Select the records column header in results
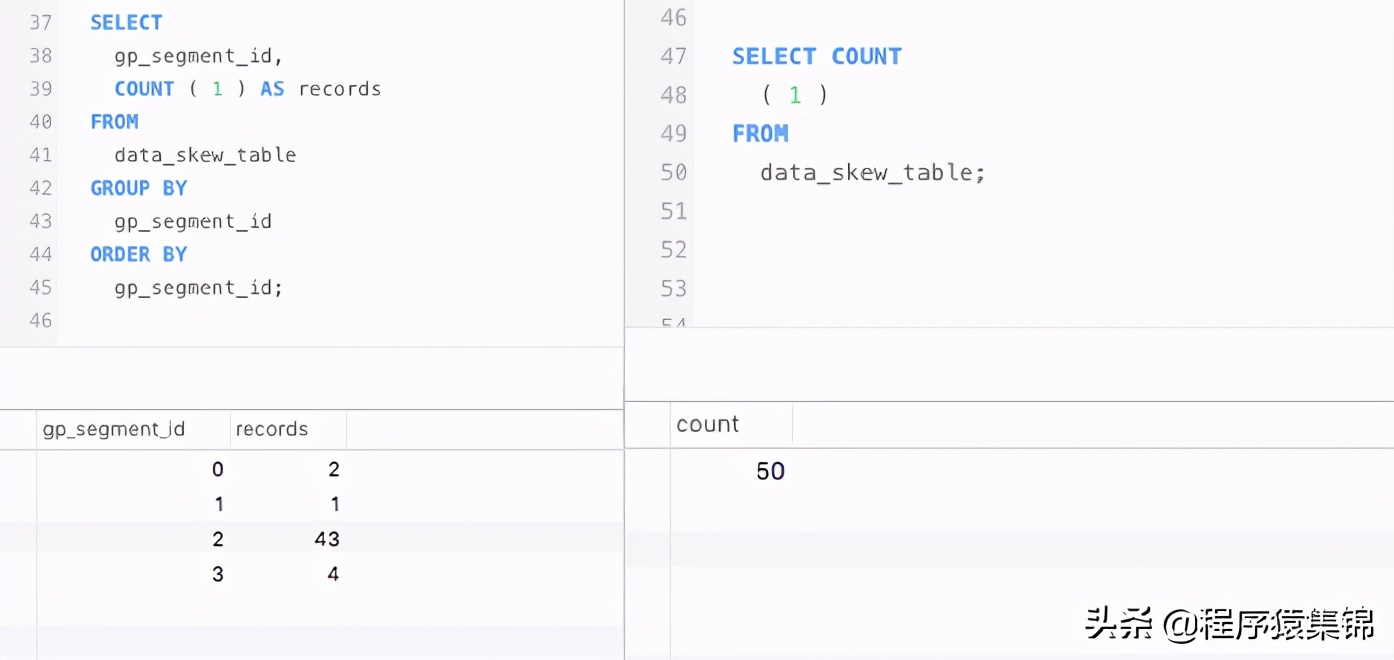 [x=288, y=429]
